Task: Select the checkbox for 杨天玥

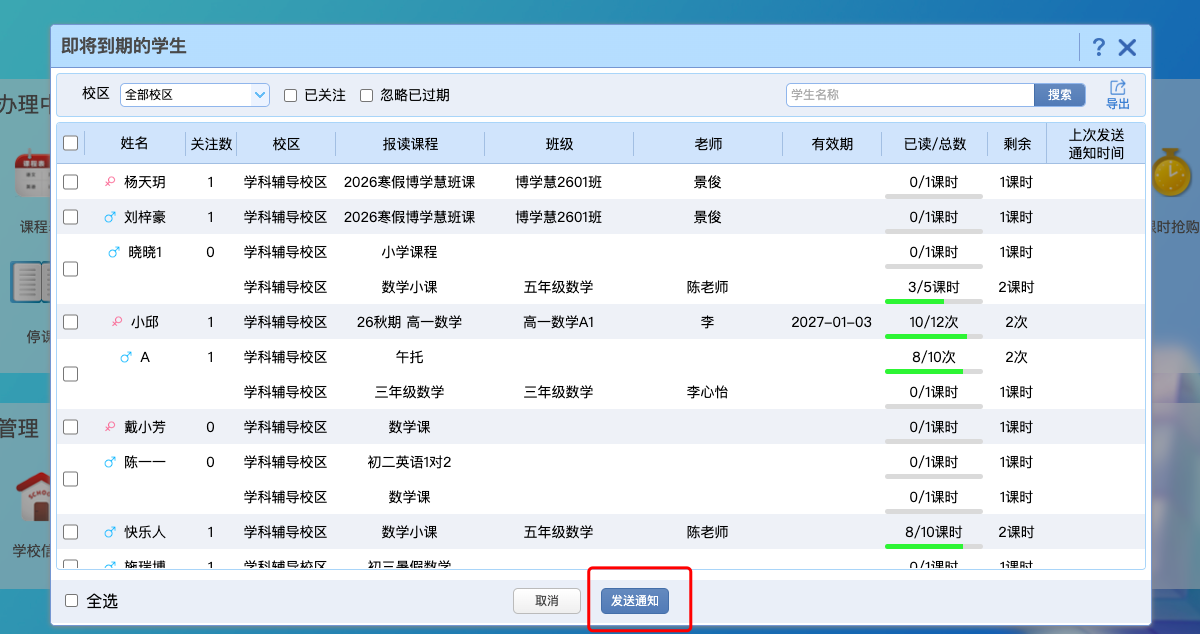Action: 71,182
